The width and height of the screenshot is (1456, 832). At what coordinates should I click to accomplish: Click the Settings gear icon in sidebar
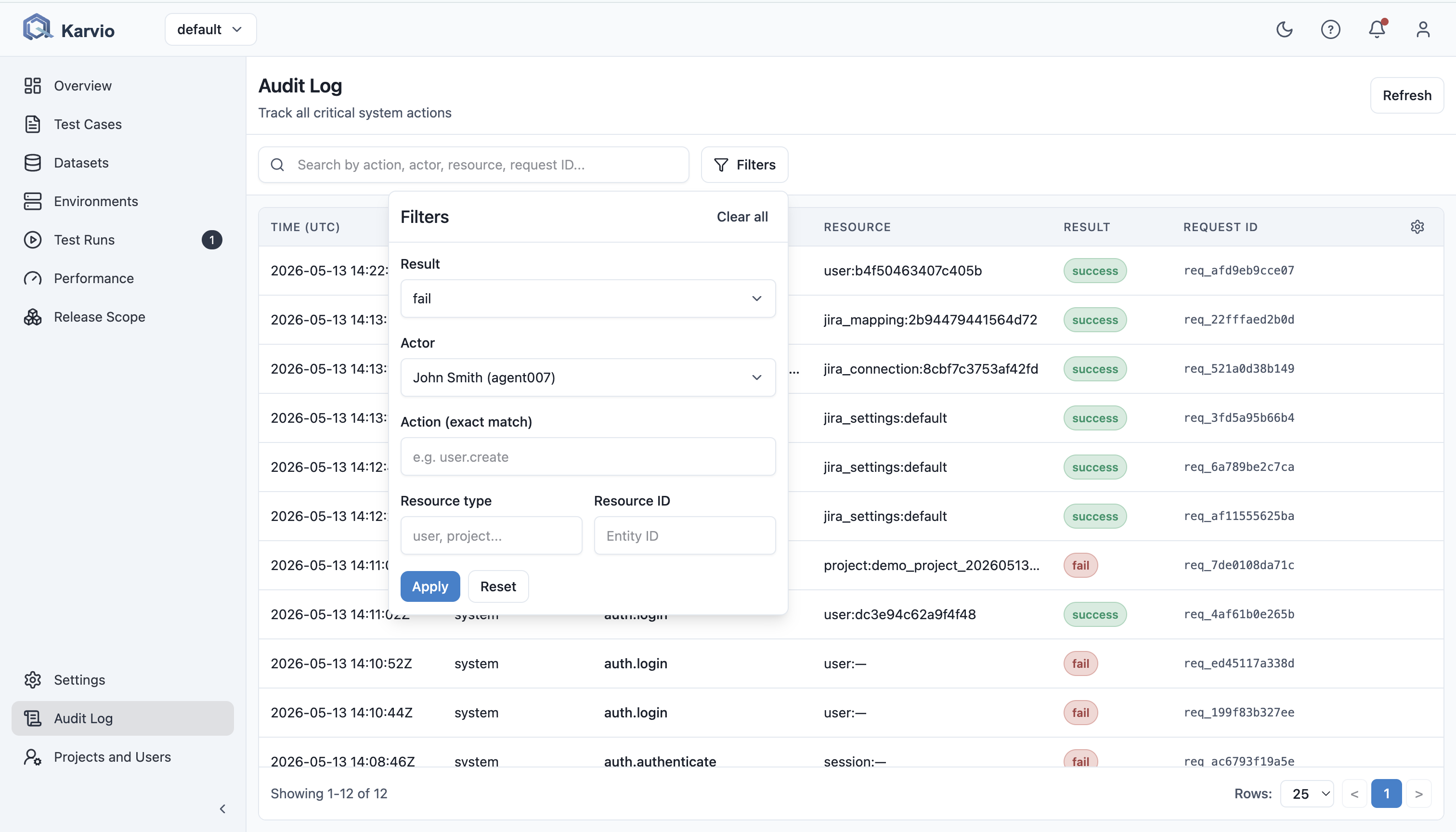pos(33,680)
